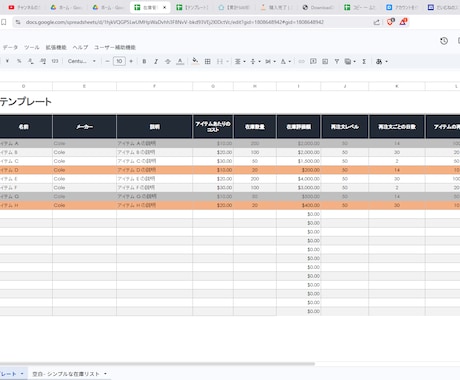Screen dimensions: 460x380
Task: Click the site info icon in address bar
Action: (18, 22)
